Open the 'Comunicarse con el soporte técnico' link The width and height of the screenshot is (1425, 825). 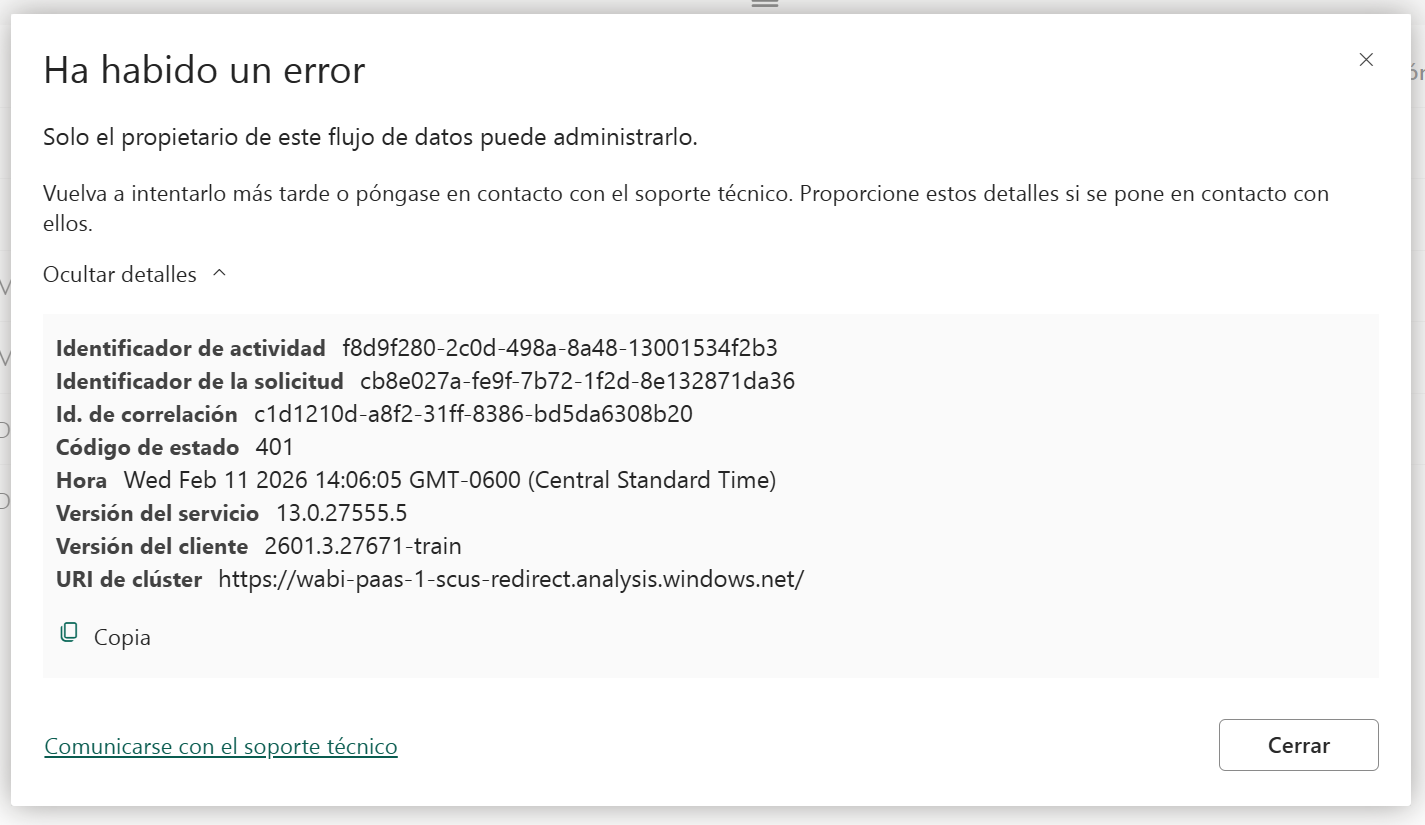(221, 746)
